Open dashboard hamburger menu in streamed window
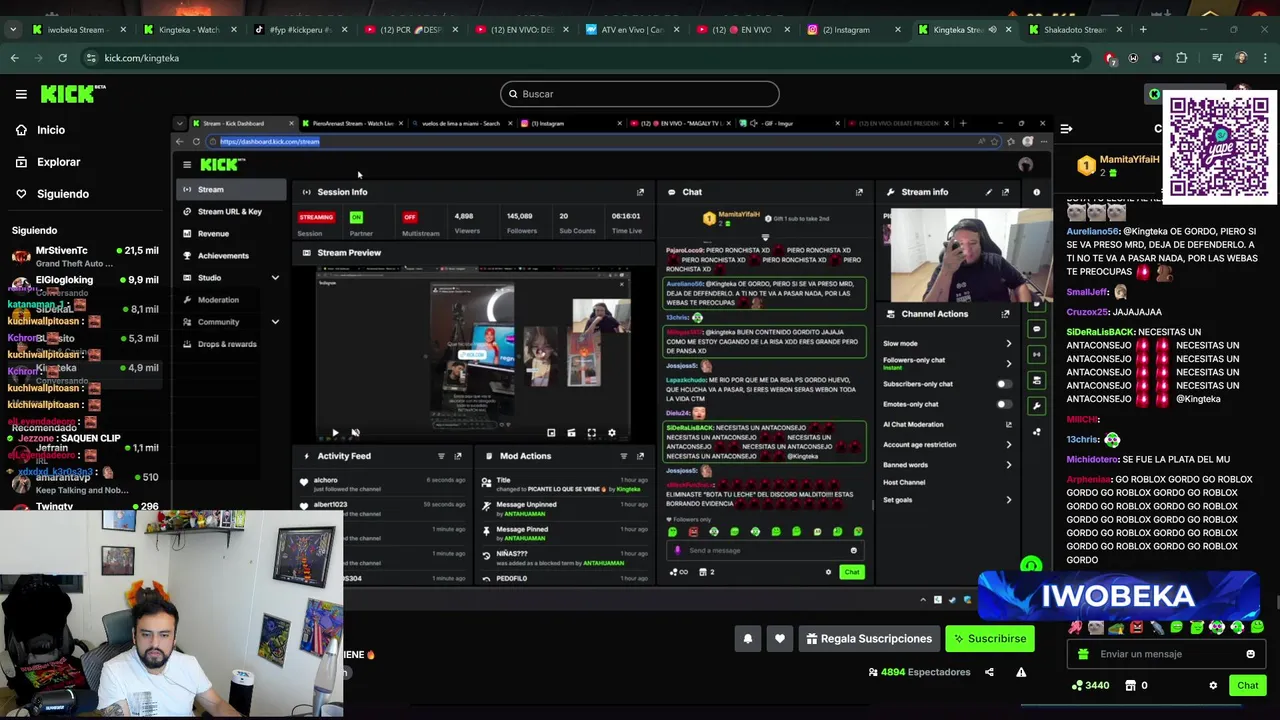The height and width of the screenshot is (720, 1280). tap(187, 164)
